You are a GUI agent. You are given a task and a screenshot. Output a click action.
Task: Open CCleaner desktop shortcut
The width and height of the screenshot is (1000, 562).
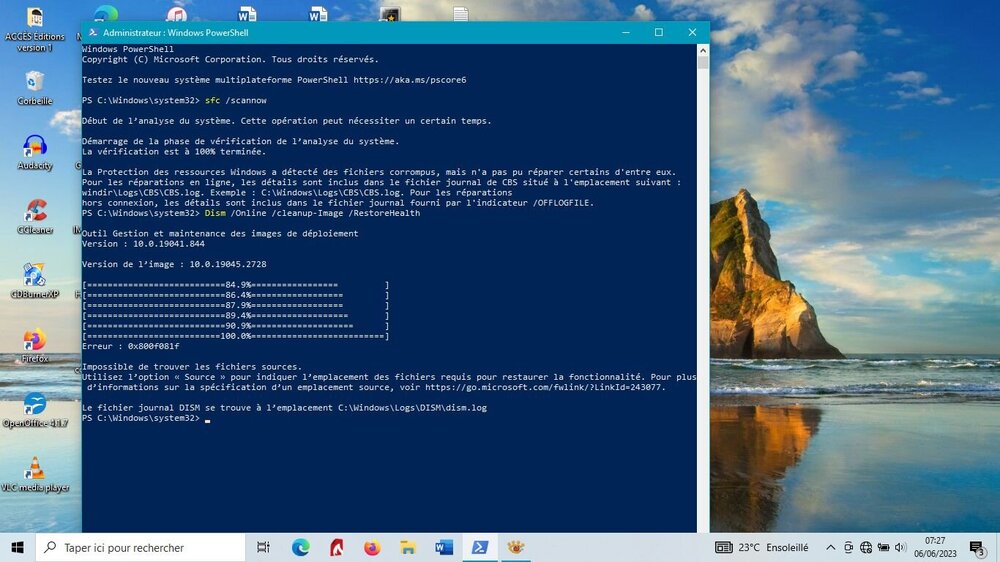tap(35, 211)
